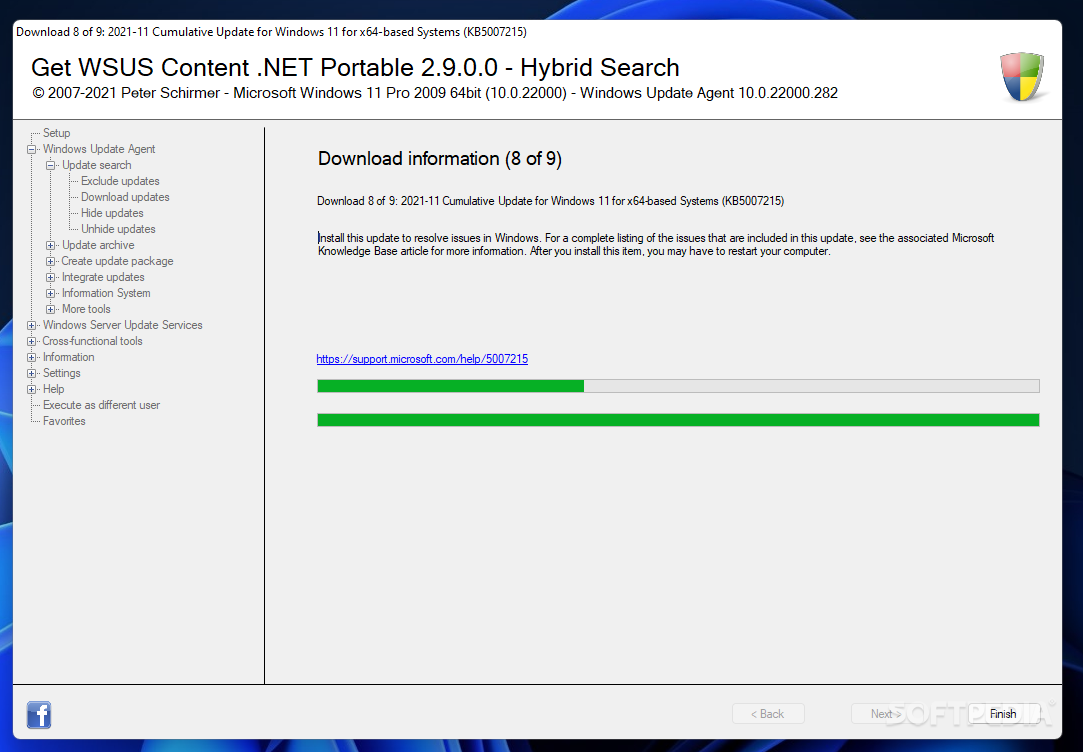Viewport: 1083px width, 752px height.
Task: Select the Information tree item
Action: [68, 356]
